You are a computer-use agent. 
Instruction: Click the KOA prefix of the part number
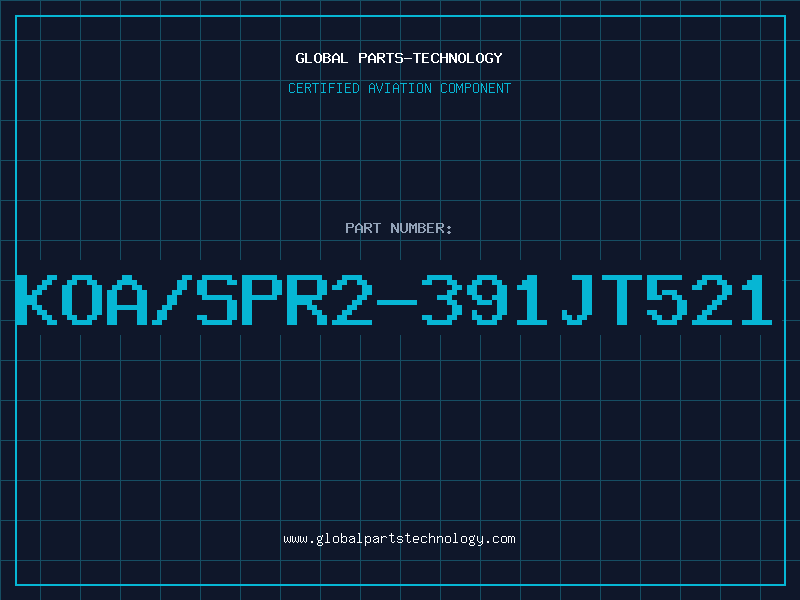click(82, 299)
